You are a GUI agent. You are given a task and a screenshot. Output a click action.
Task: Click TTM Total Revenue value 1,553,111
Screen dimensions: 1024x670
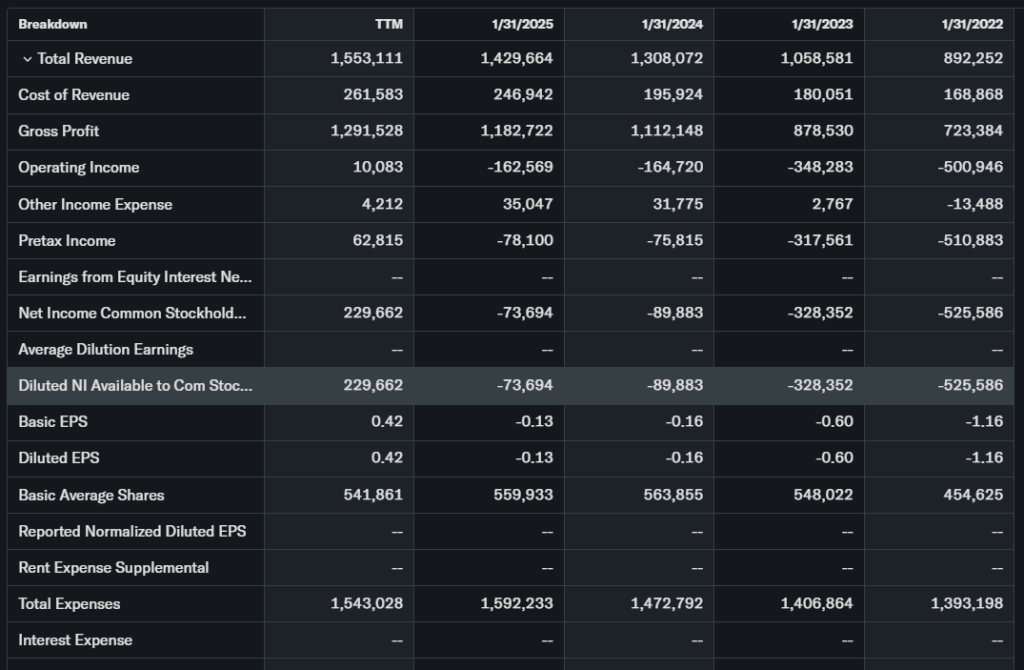click(366, 59)
